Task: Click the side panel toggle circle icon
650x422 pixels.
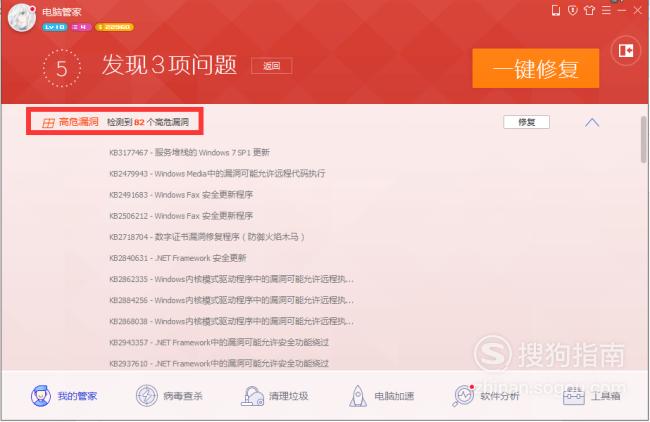Action: (626, 51)
